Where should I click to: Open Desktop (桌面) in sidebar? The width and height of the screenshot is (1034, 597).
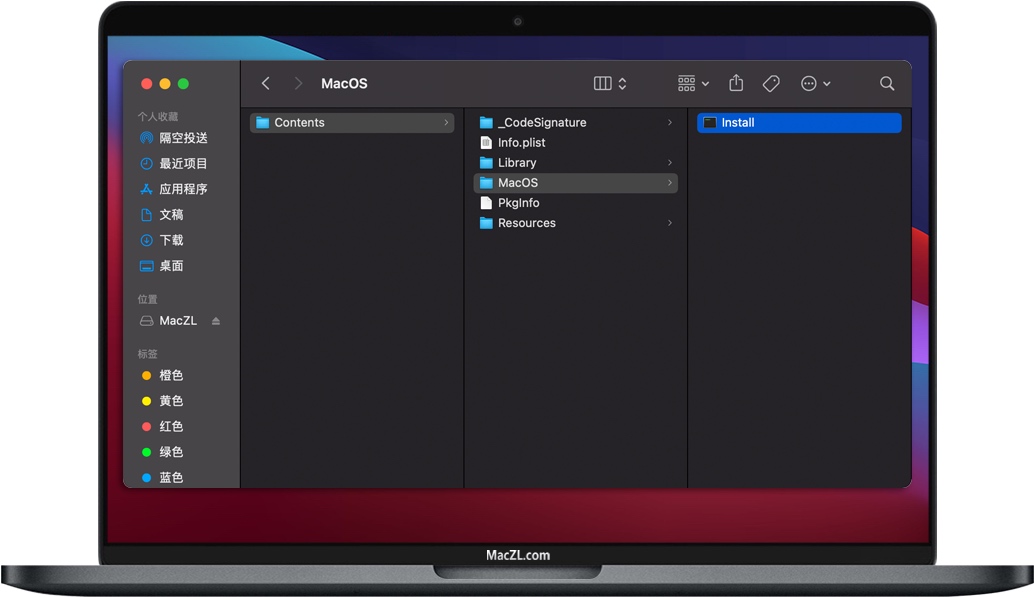171,266
